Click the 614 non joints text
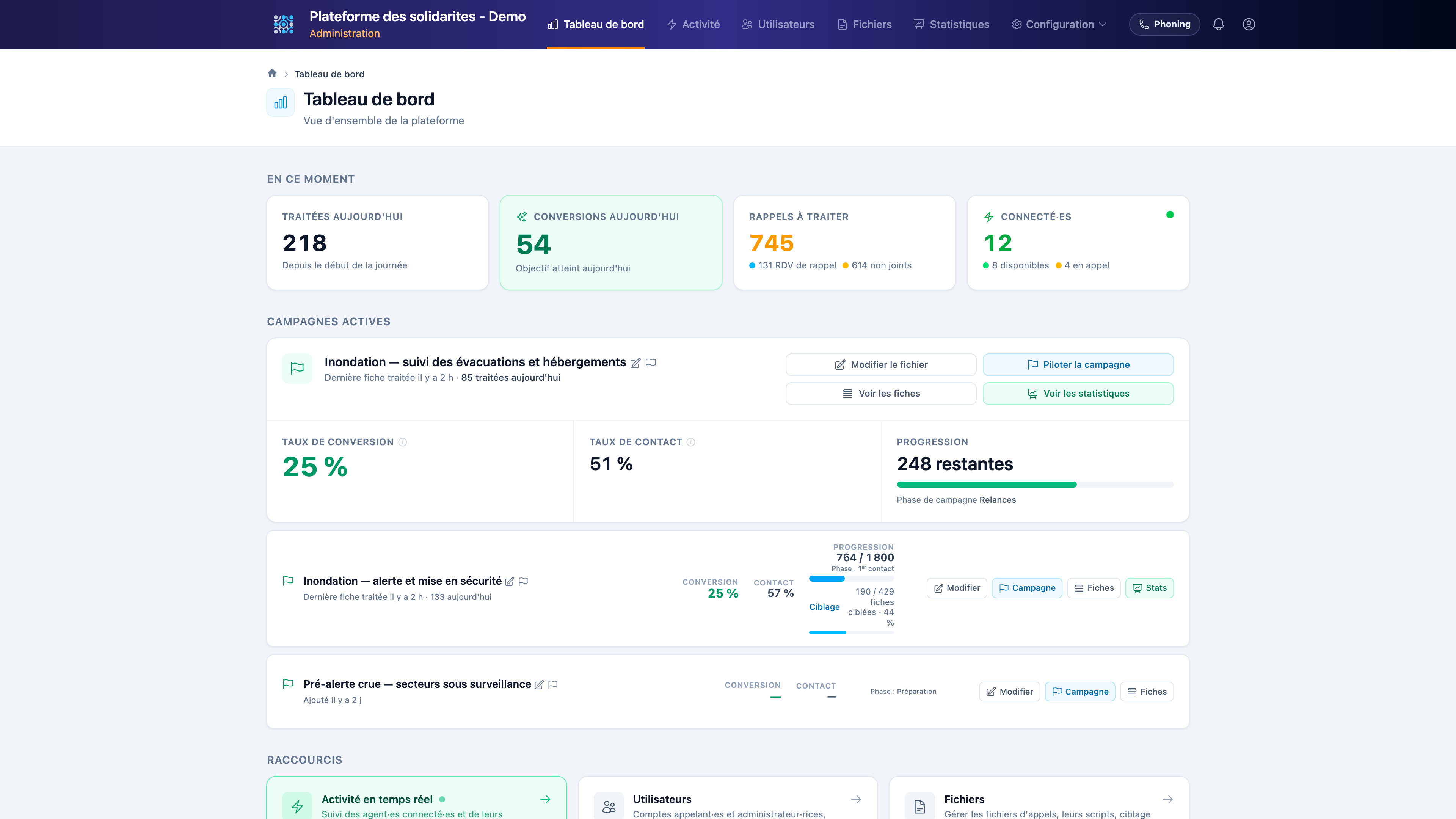The width and height of the screenshot is (1456, 819). tap(881, 266)
